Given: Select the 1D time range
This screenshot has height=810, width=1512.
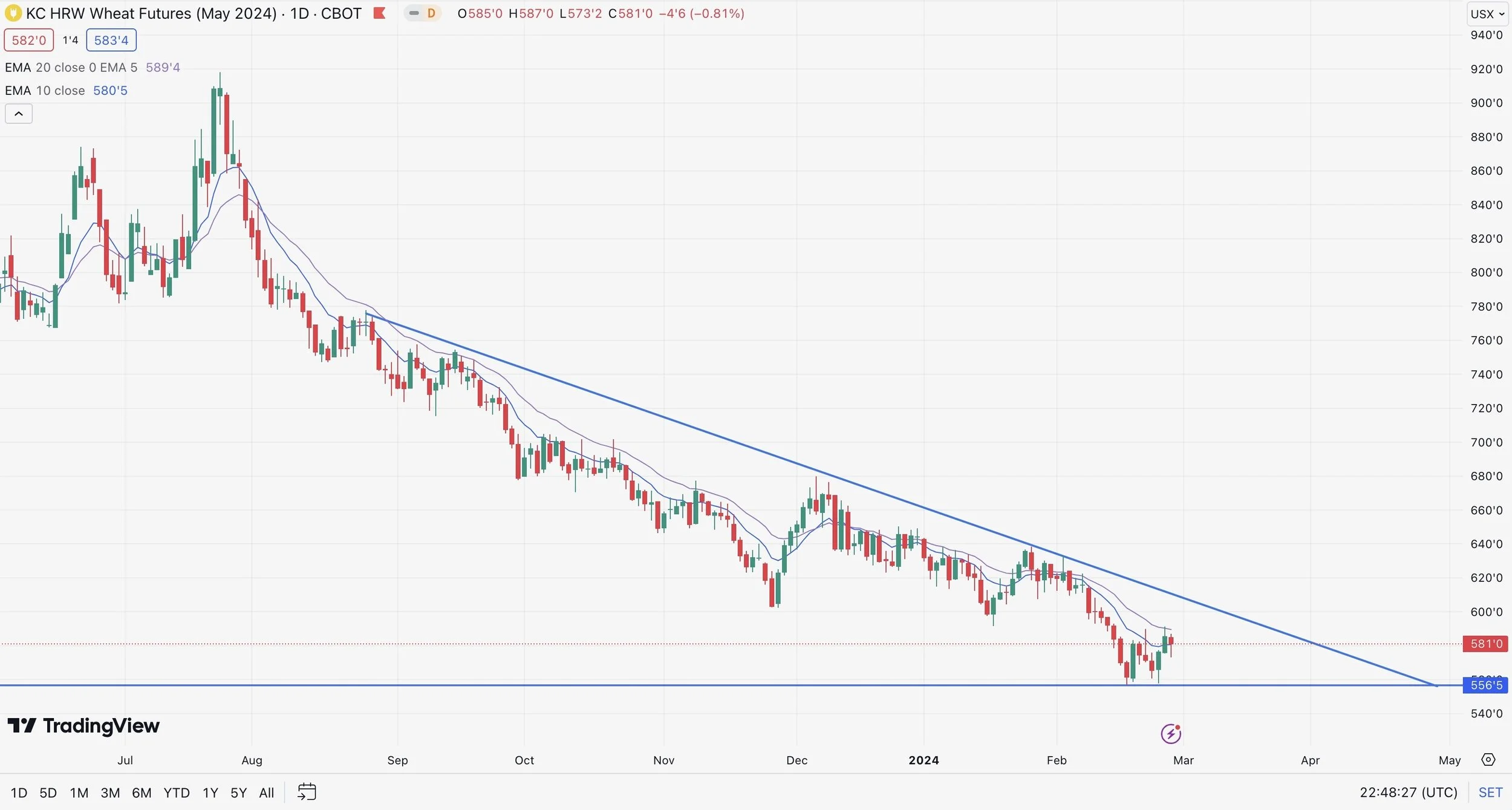Looking at the screenshot, I should click(19, 792).
